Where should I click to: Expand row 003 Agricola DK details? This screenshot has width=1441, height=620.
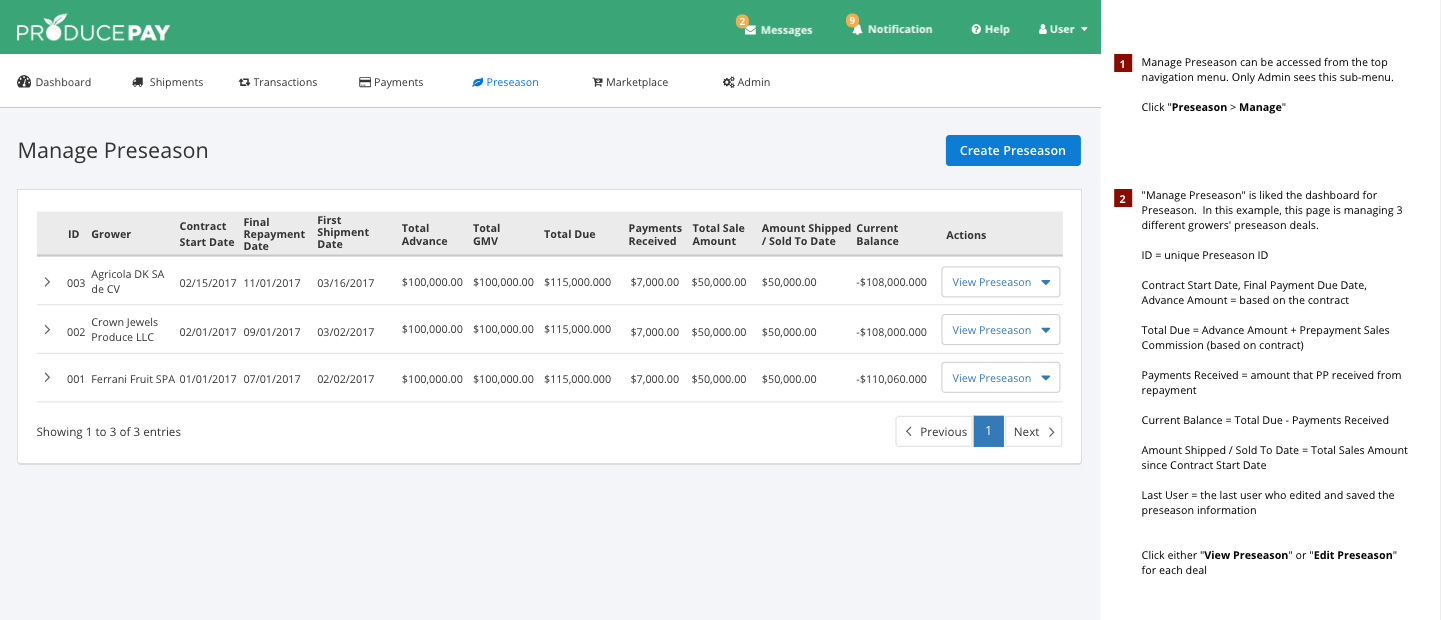point(47,282)
